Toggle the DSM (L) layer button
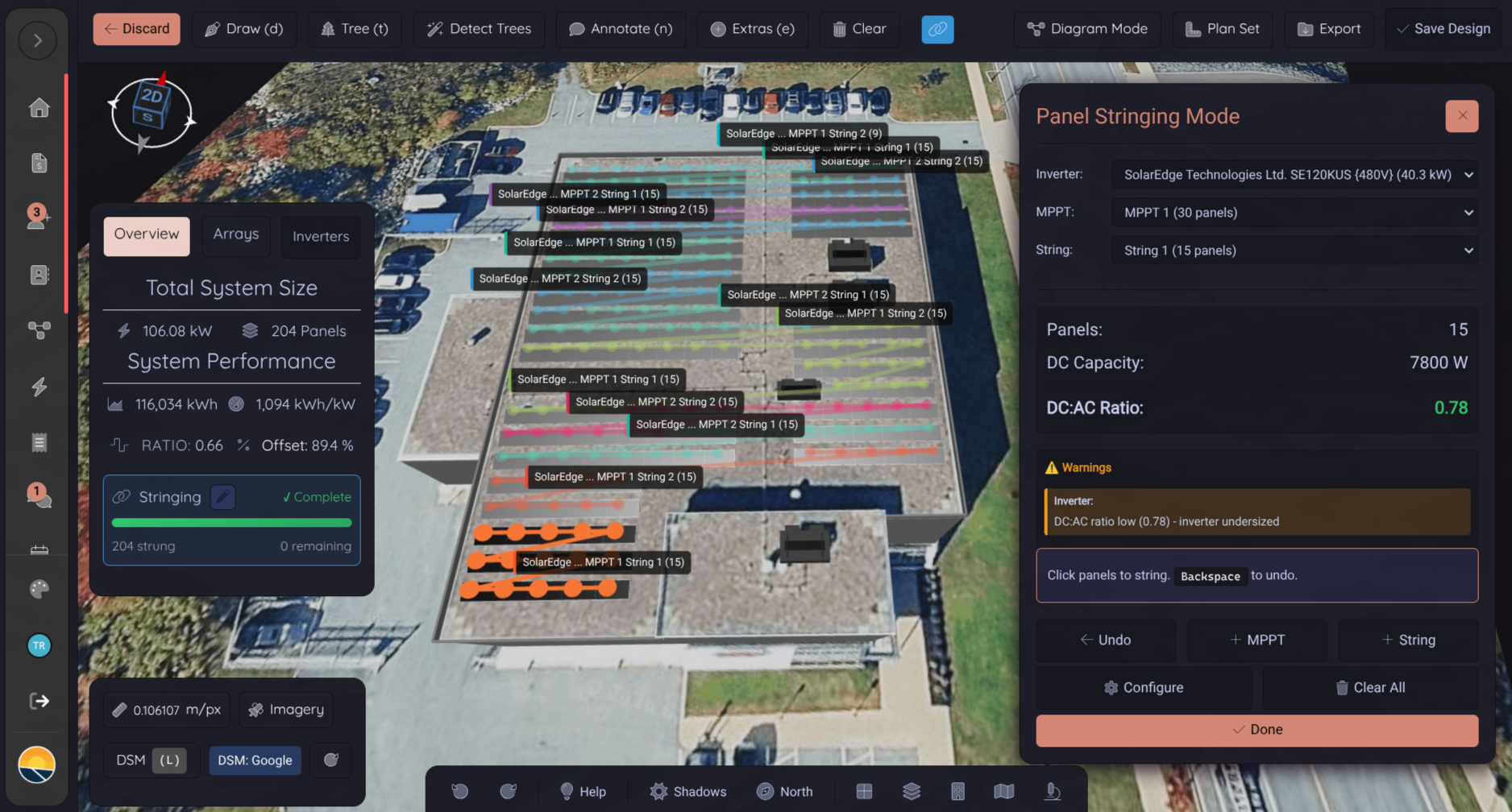 pos(151,760)
